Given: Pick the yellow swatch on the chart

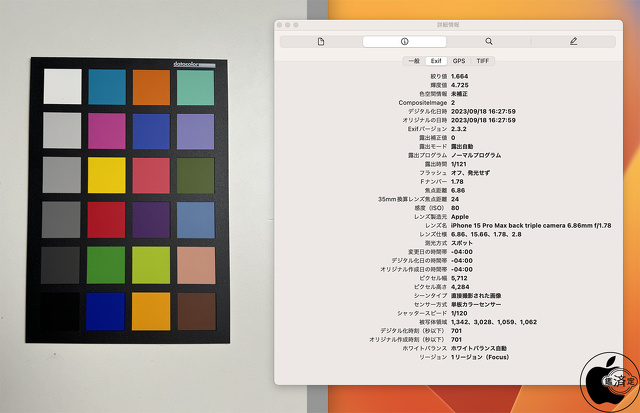Looking at the screenshot, I should point(106,174).
